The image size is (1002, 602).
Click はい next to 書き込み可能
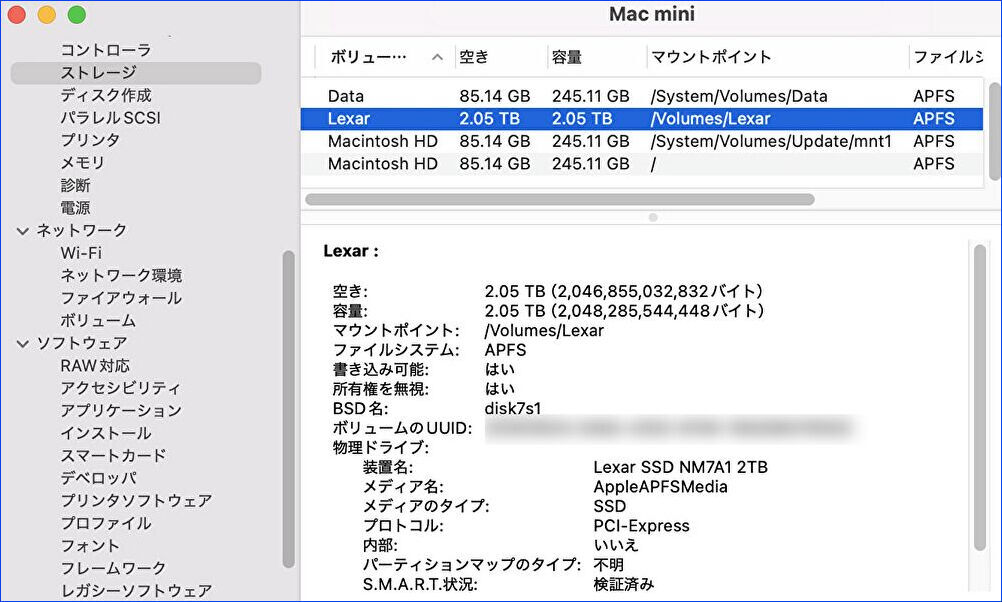[x=500, y=369]
